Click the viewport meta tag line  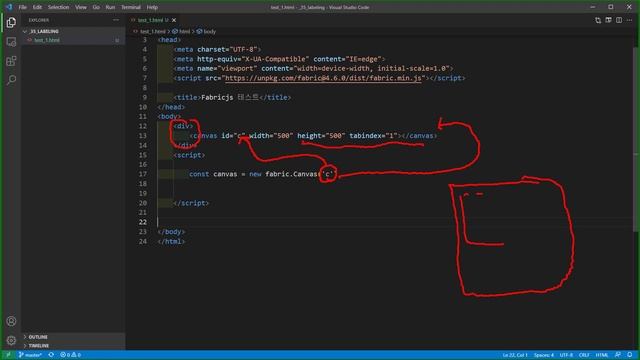(x=313, y=69)
